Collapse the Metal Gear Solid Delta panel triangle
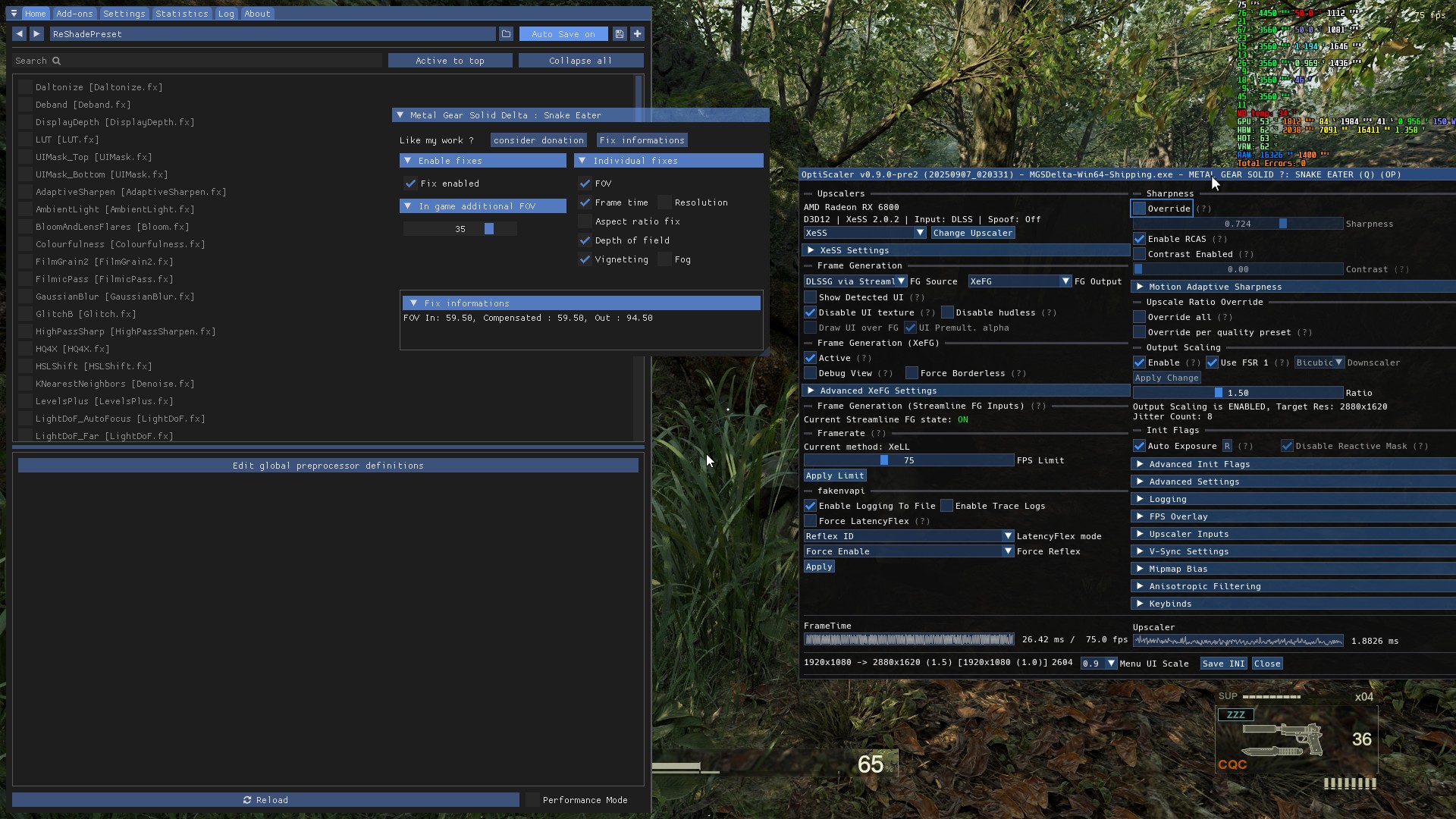The image size is (1456, 819). pyautogui.click(x=400, y=115)
